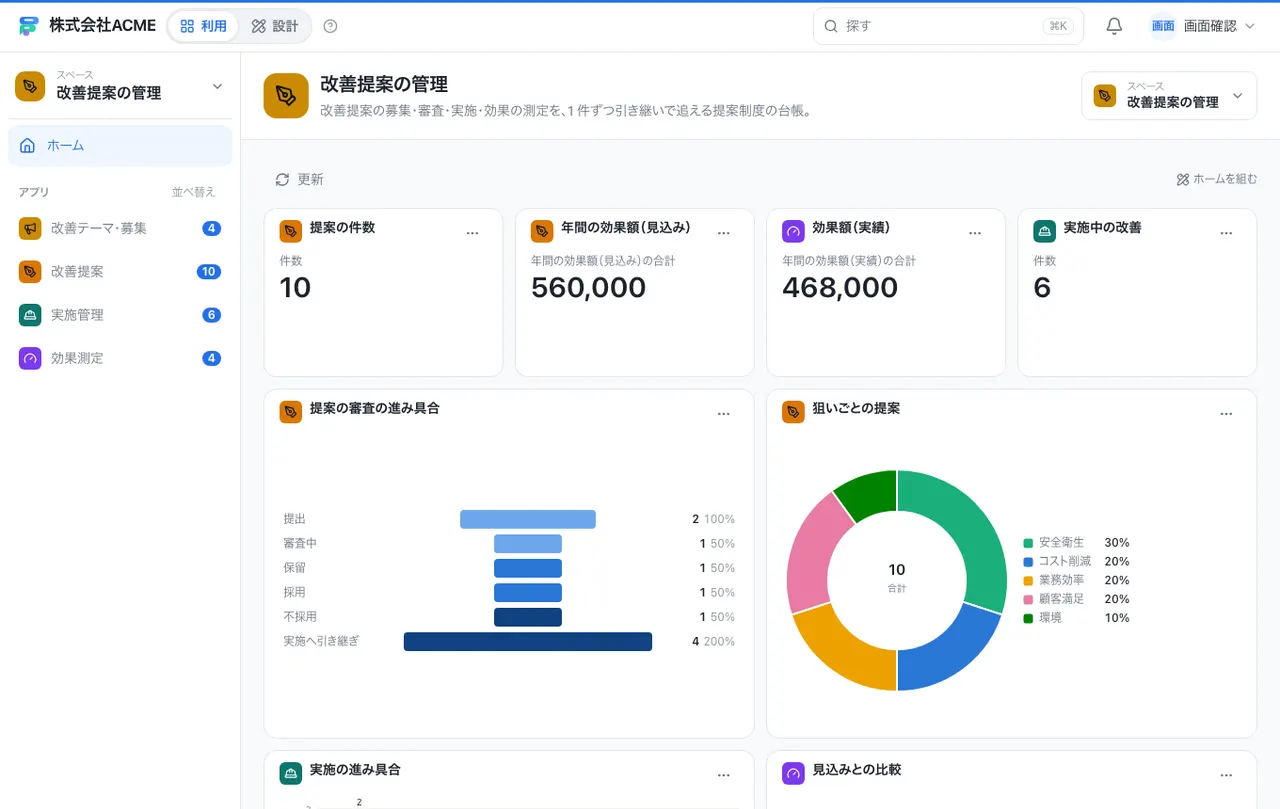Click the ACME company logo icon
1280x809 pixels.
coord(28,26)
